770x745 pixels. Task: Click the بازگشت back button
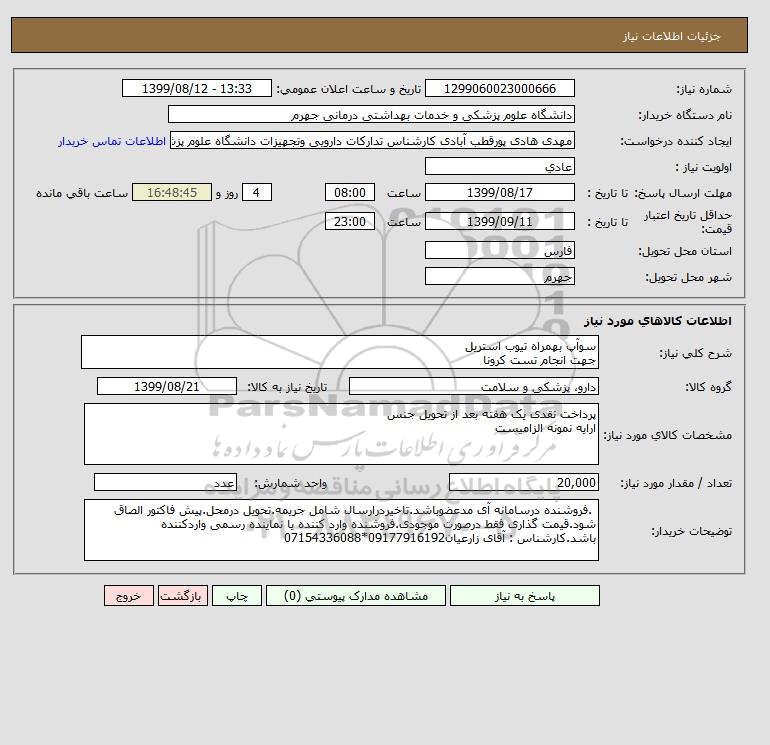point(183,596)
